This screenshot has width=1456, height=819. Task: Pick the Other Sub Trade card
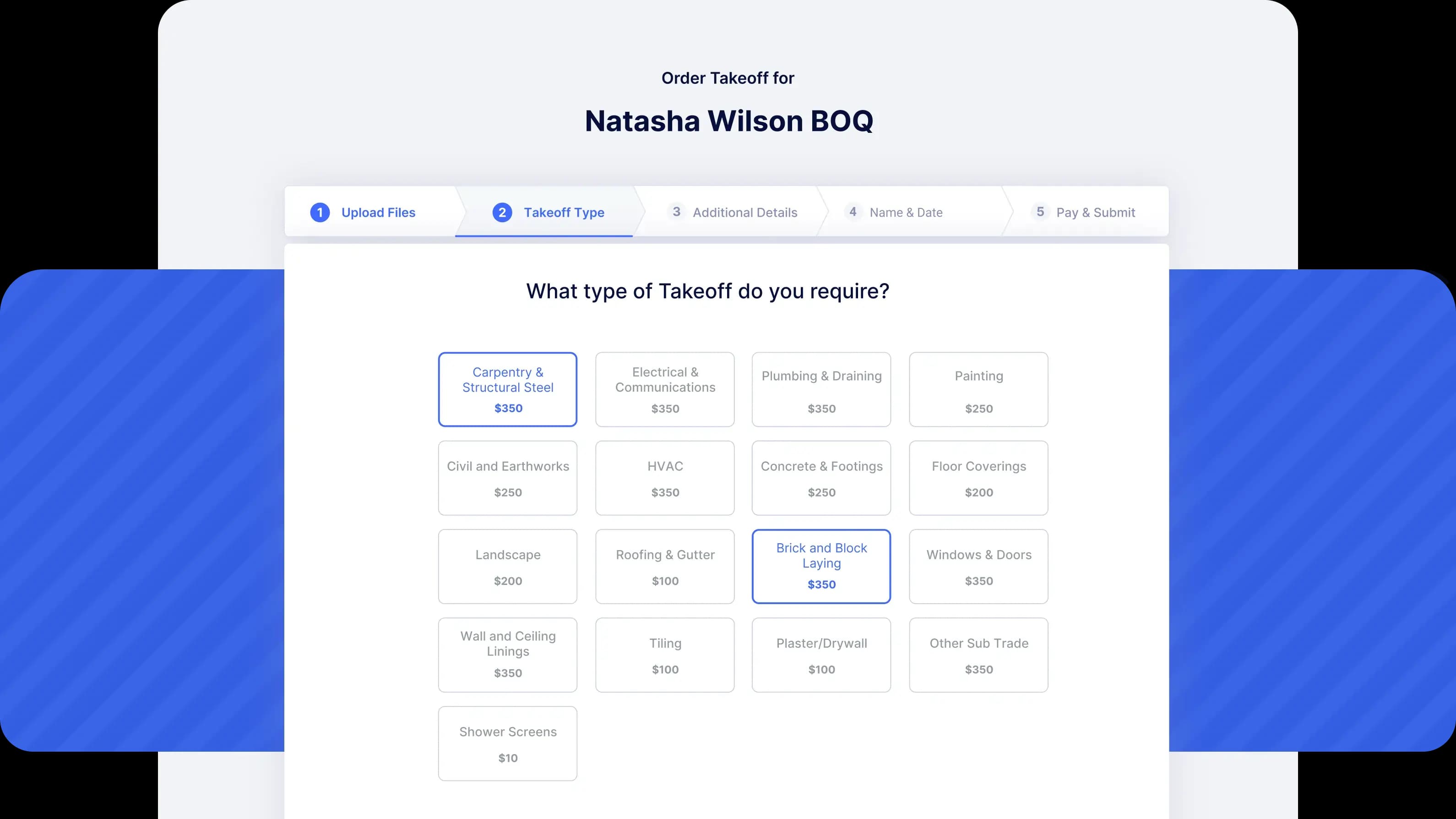[x=978, y=655]
